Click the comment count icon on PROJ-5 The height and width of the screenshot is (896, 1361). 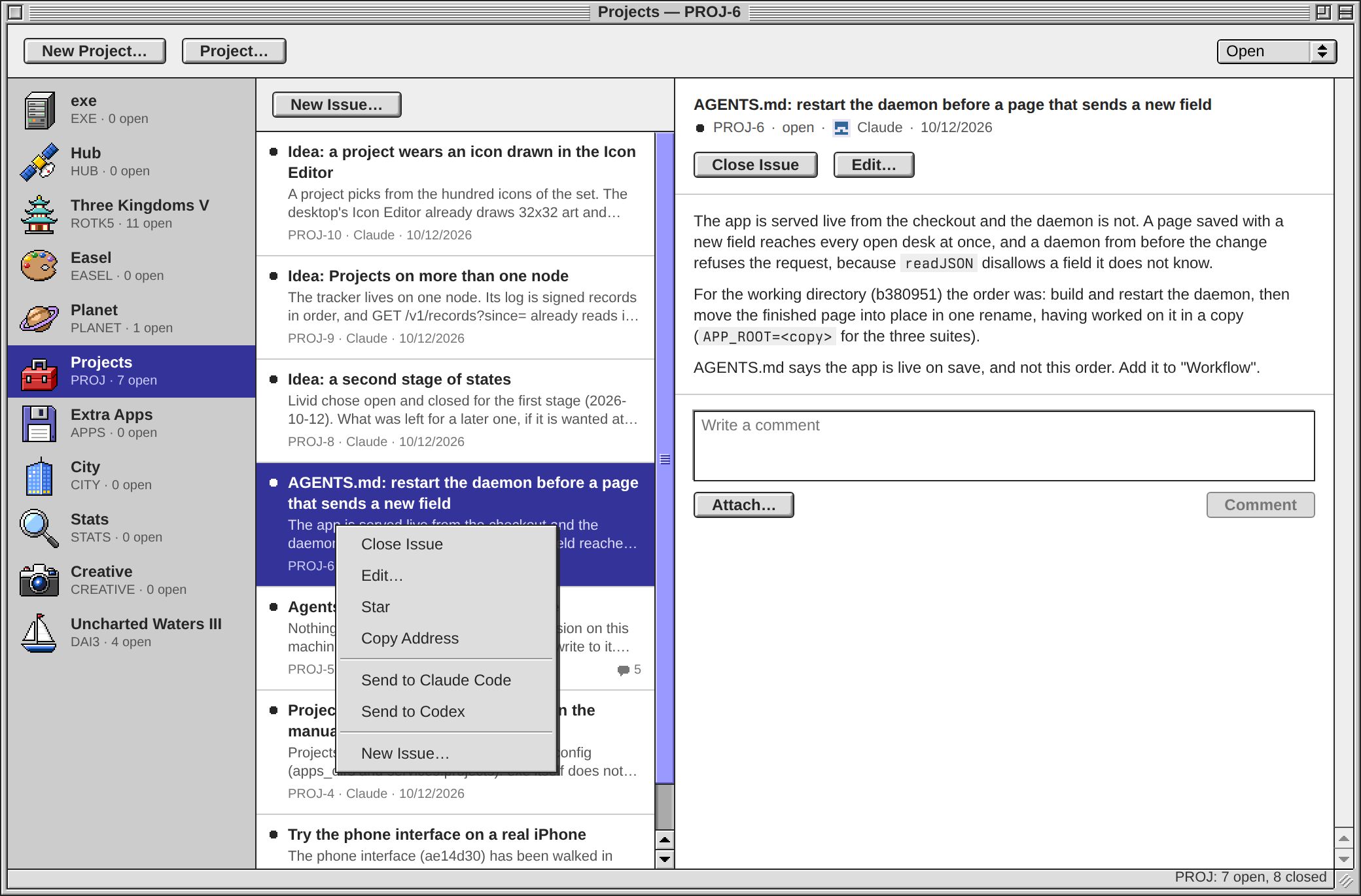(624, 670)
